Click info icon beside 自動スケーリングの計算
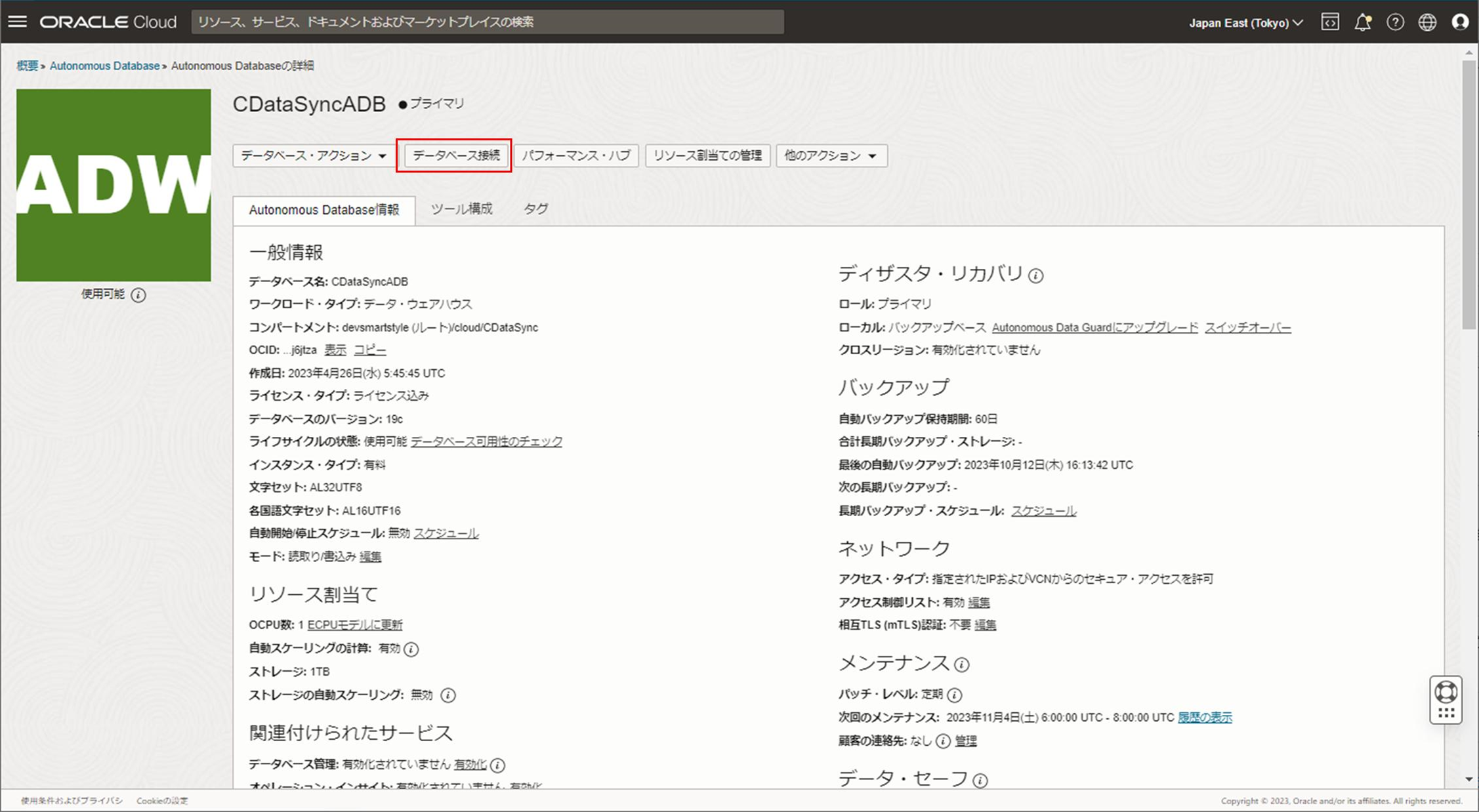This screenshot has height=812, width=1479. 411,649
